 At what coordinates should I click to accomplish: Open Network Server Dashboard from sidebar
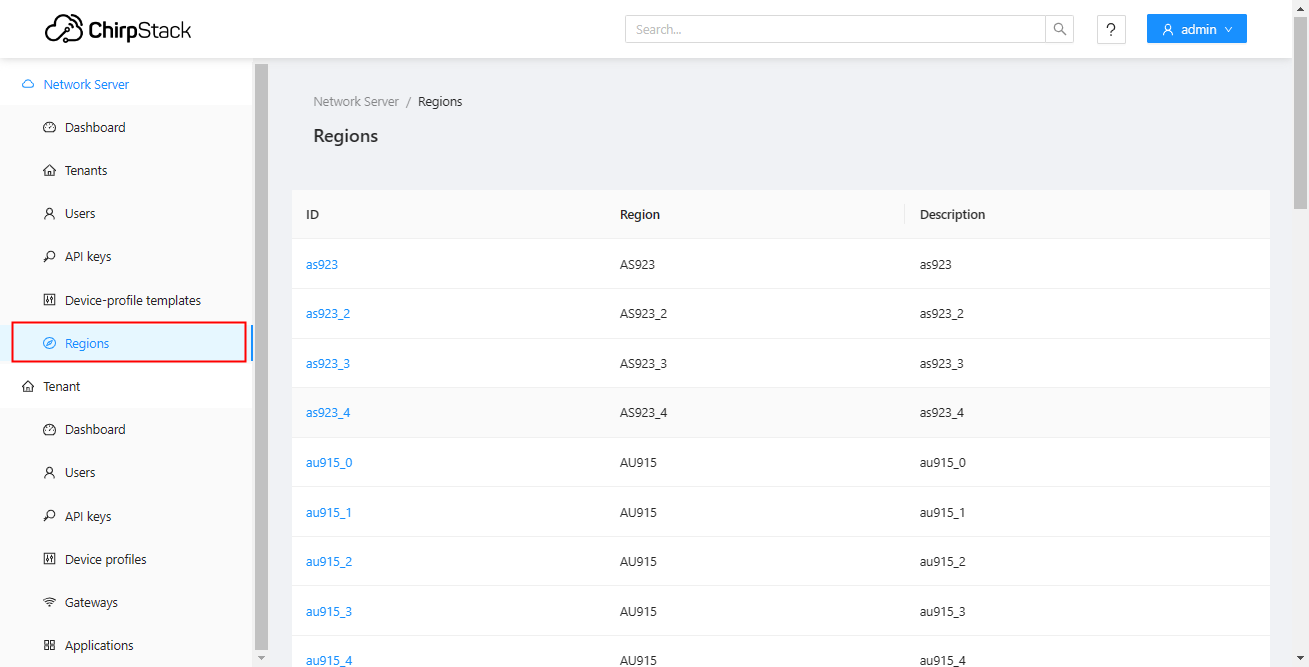point(95,128)
